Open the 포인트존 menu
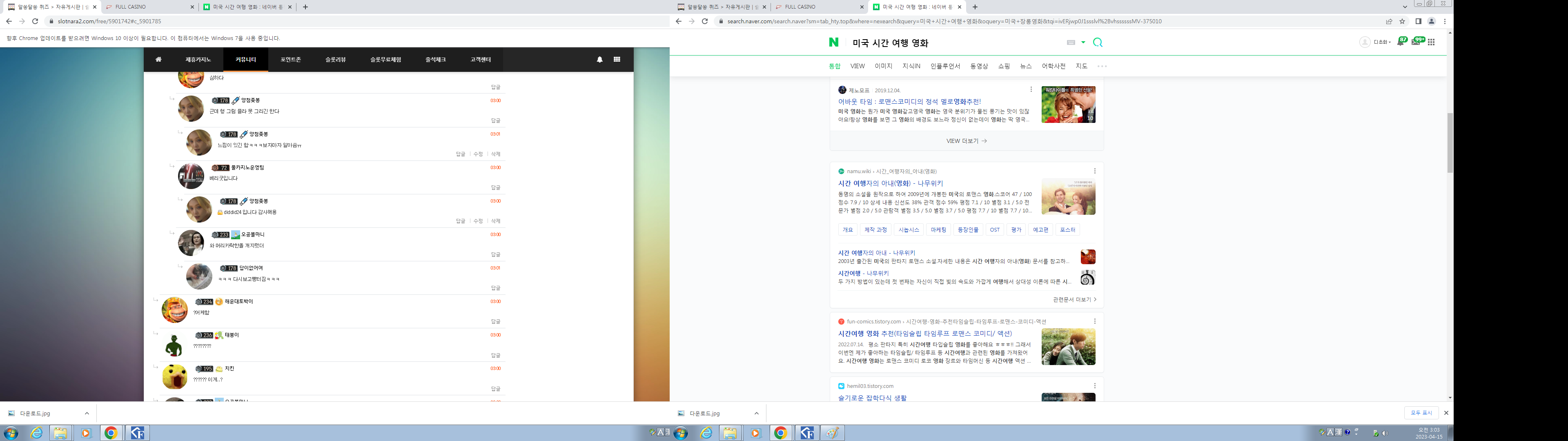1568x441 pixels. 291,60
